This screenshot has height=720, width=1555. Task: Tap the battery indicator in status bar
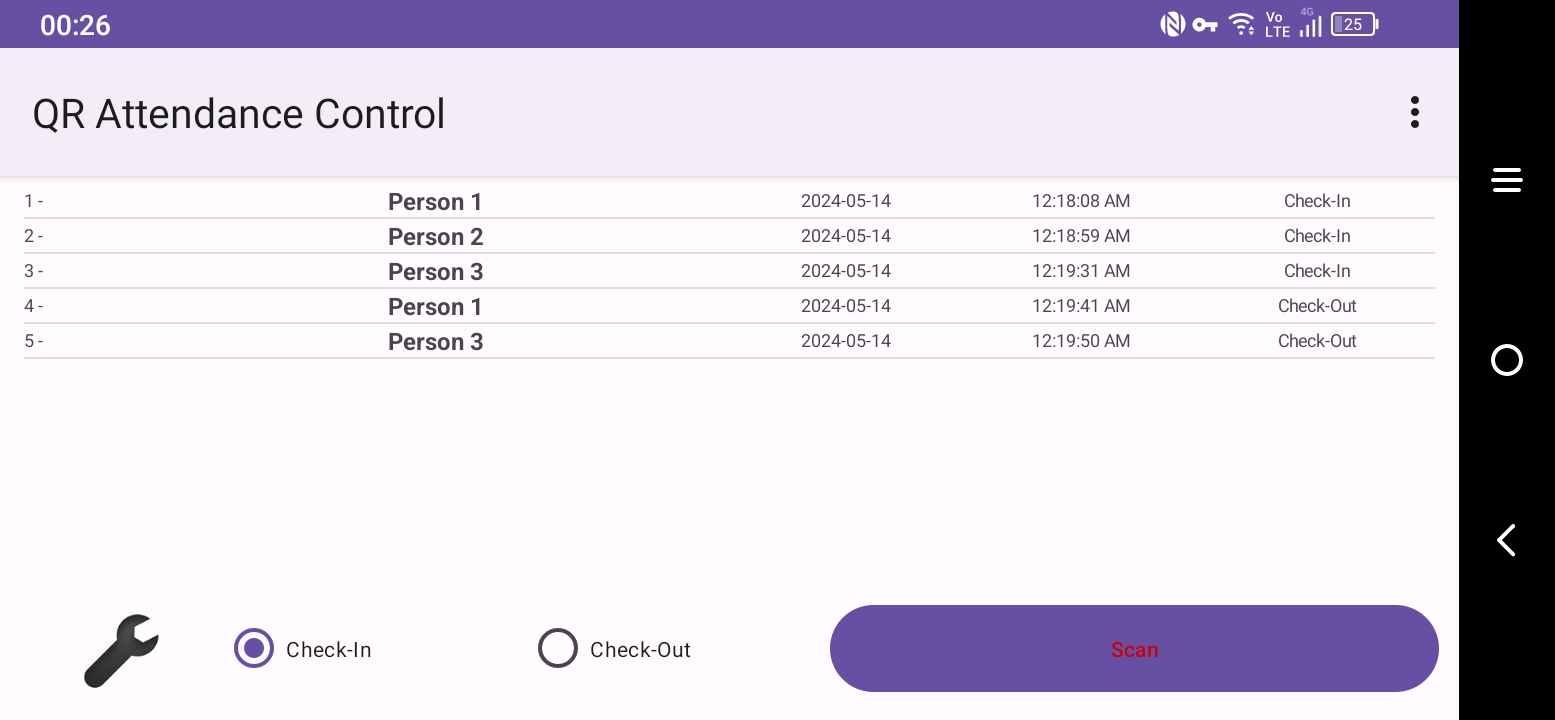[x=1354, y=25]
